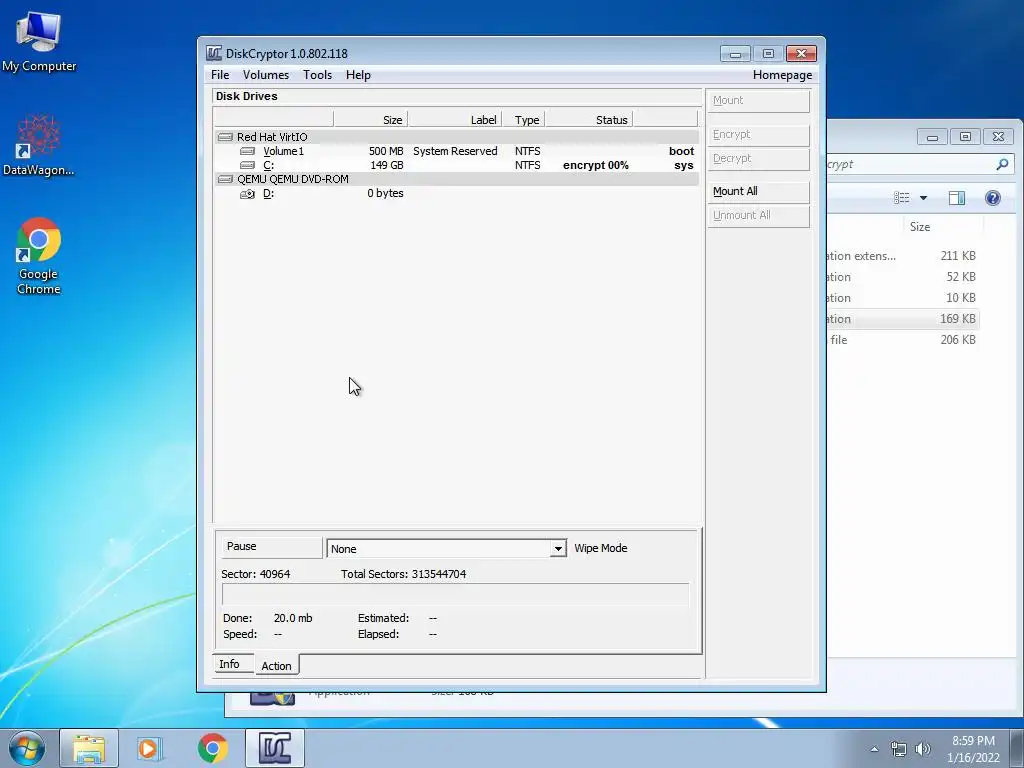Click the 'System Reserved' label cell

(x=455, y=151)
